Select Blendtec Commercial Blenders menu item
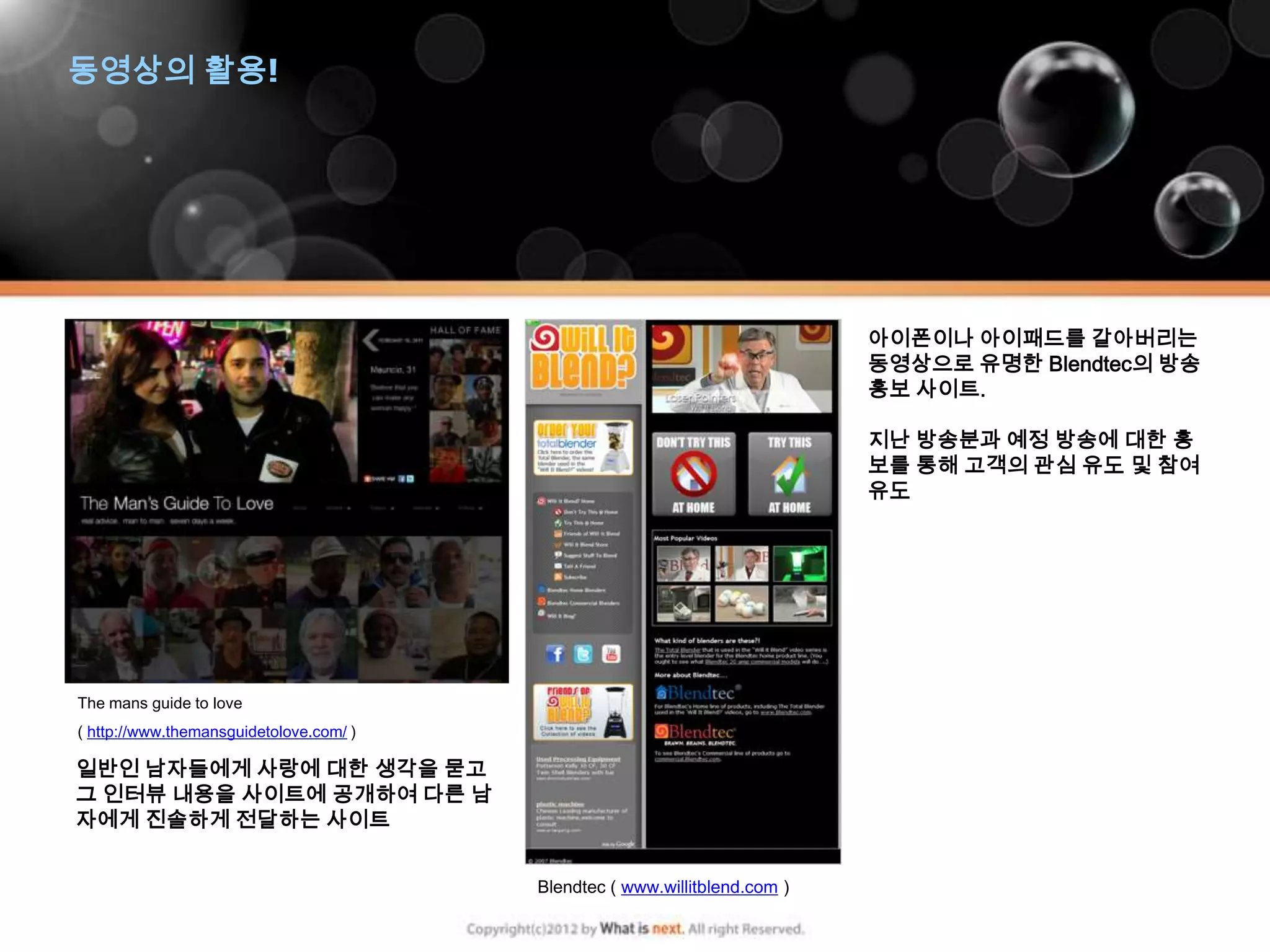The height and width of the screenshot is (952, 1270). (x=579, y=602)
